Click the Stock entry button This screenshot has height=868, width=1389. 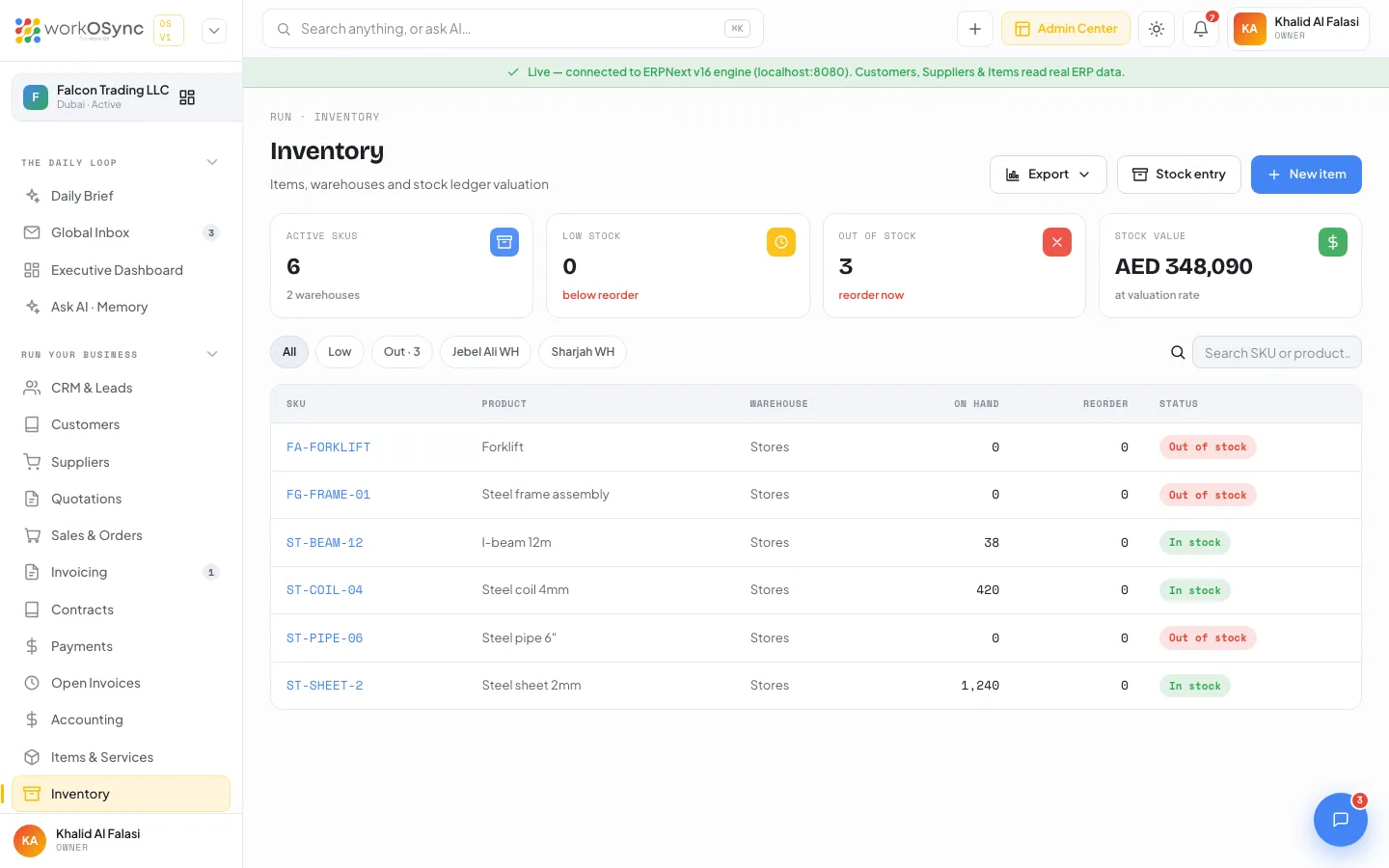(x=1179, y=175)
